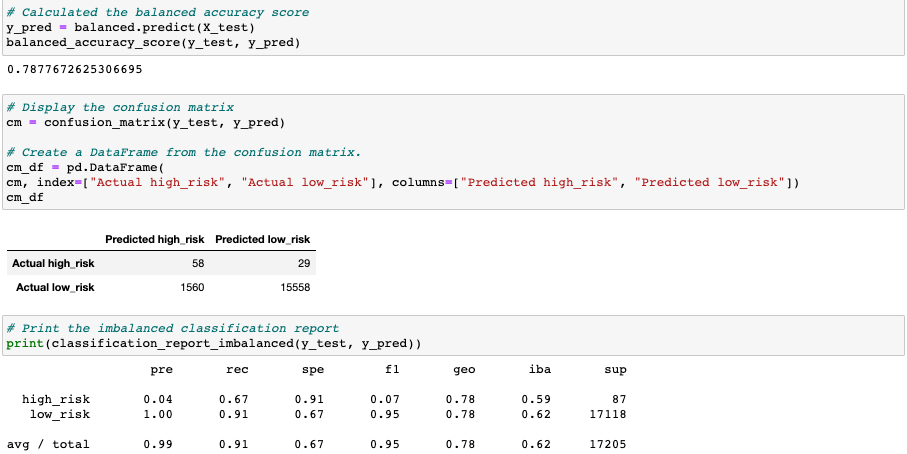Click the 'Actual high_risk' row label

[53, 264]
